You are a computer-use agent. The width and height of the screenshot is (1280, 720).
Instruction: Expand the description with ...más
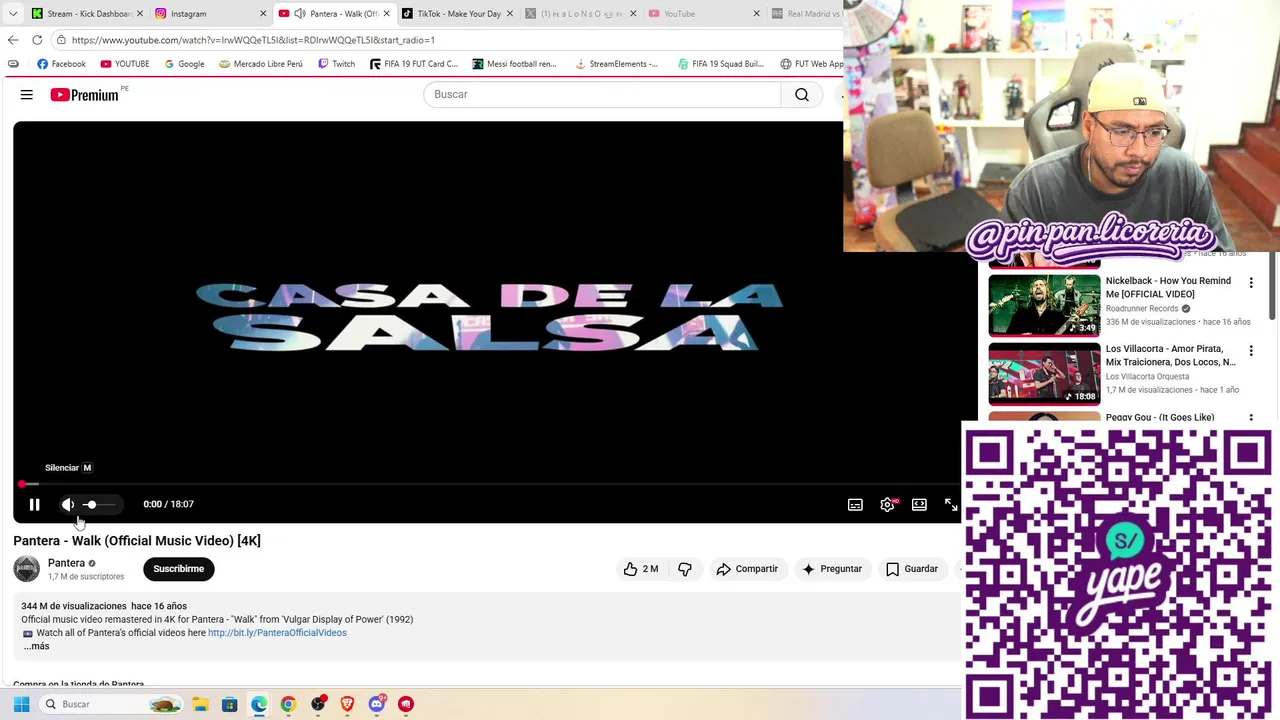[36, 646]
